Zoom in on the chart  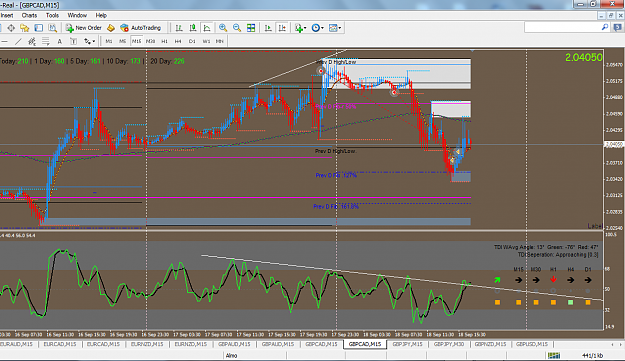(x=223, y=28)
